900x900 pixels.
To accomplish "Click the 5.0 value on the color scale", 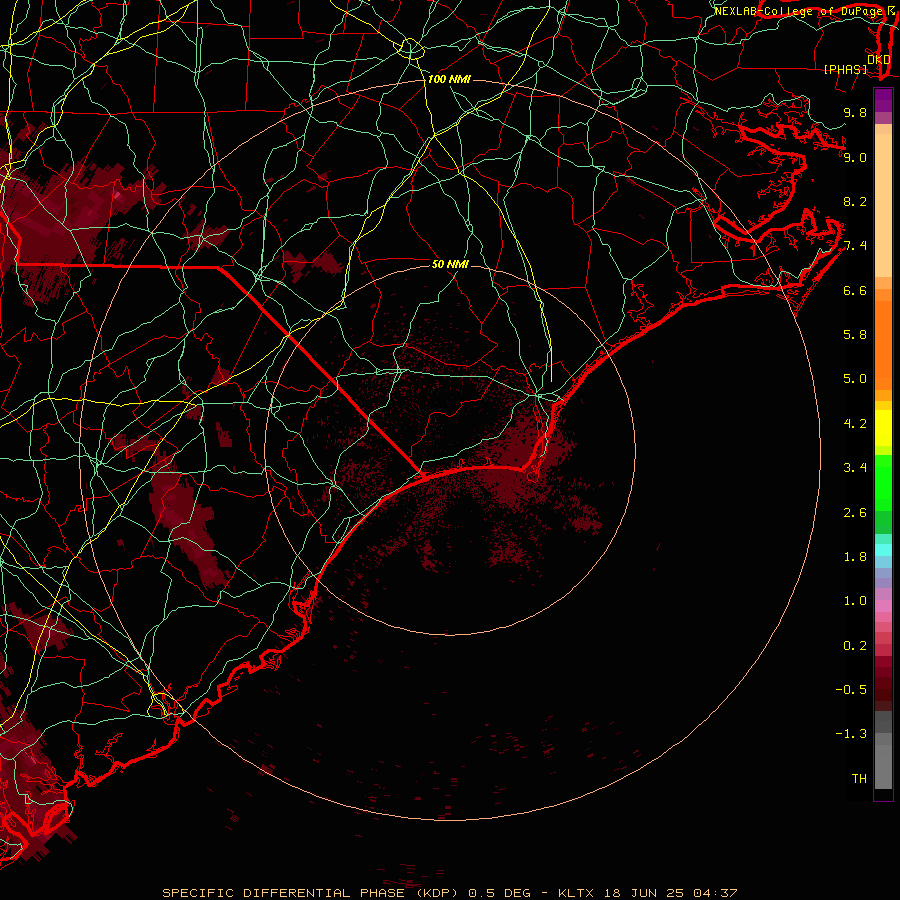I will pos(855,379).
